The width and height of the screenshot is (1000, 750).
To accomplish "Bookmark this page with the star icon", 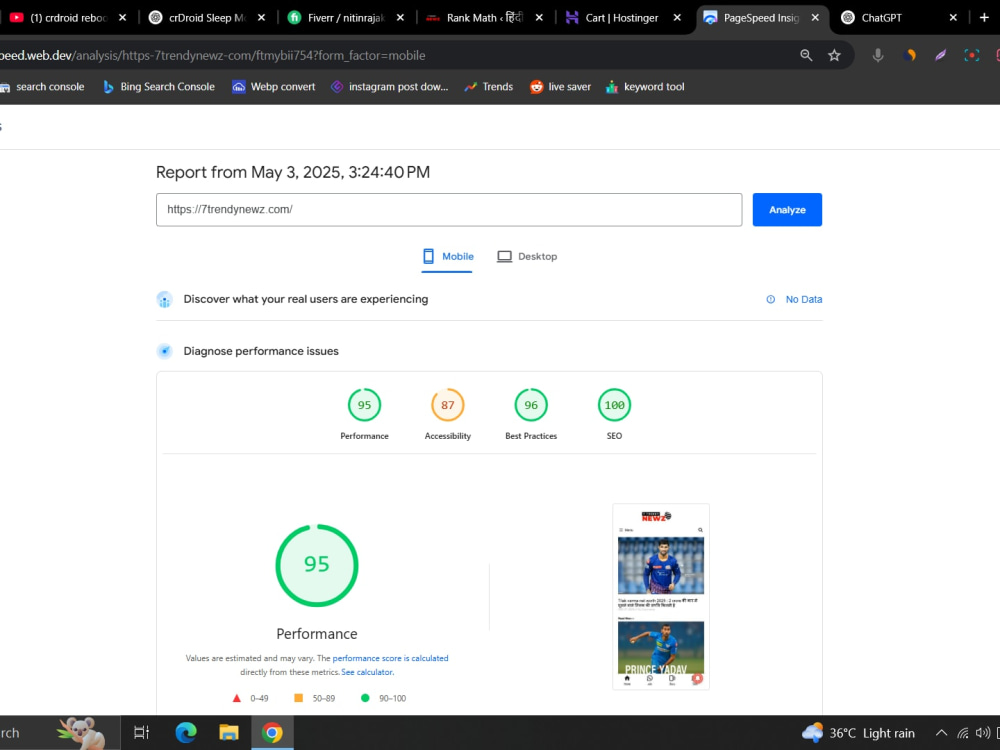I will [x=834, y=55].
